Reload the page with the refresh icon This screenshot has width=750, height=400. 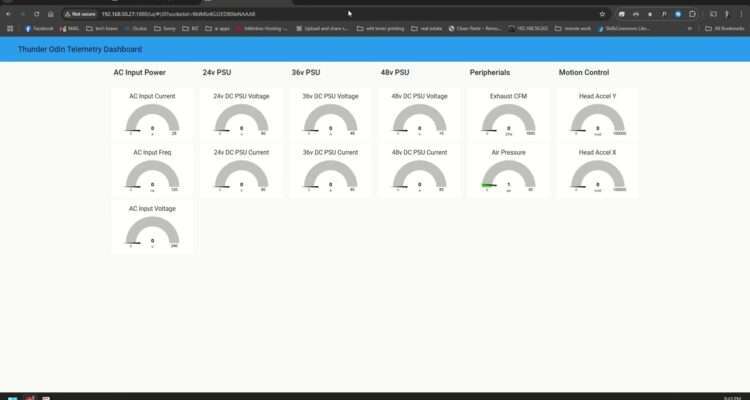tap(37, 14)
